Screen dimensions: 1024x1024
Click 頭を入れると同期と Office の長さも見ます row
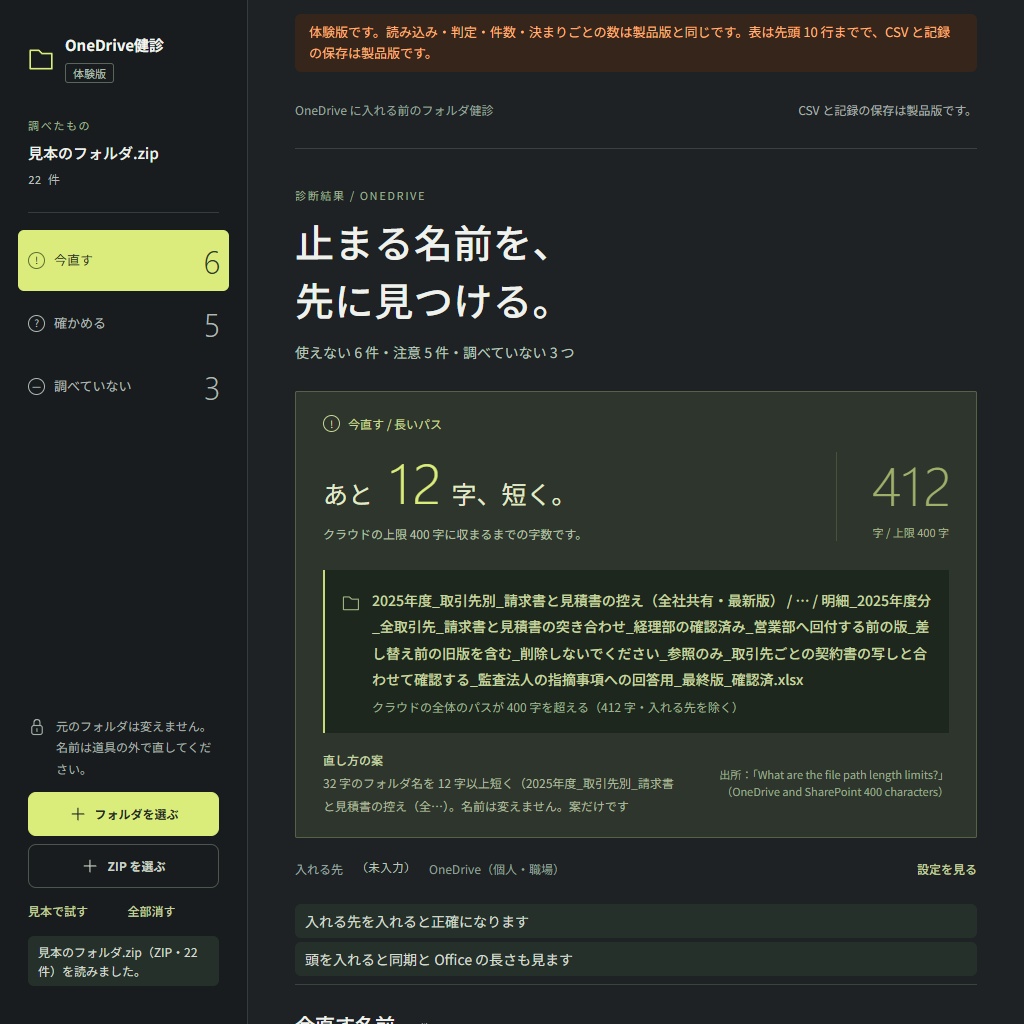coord(635,959)
